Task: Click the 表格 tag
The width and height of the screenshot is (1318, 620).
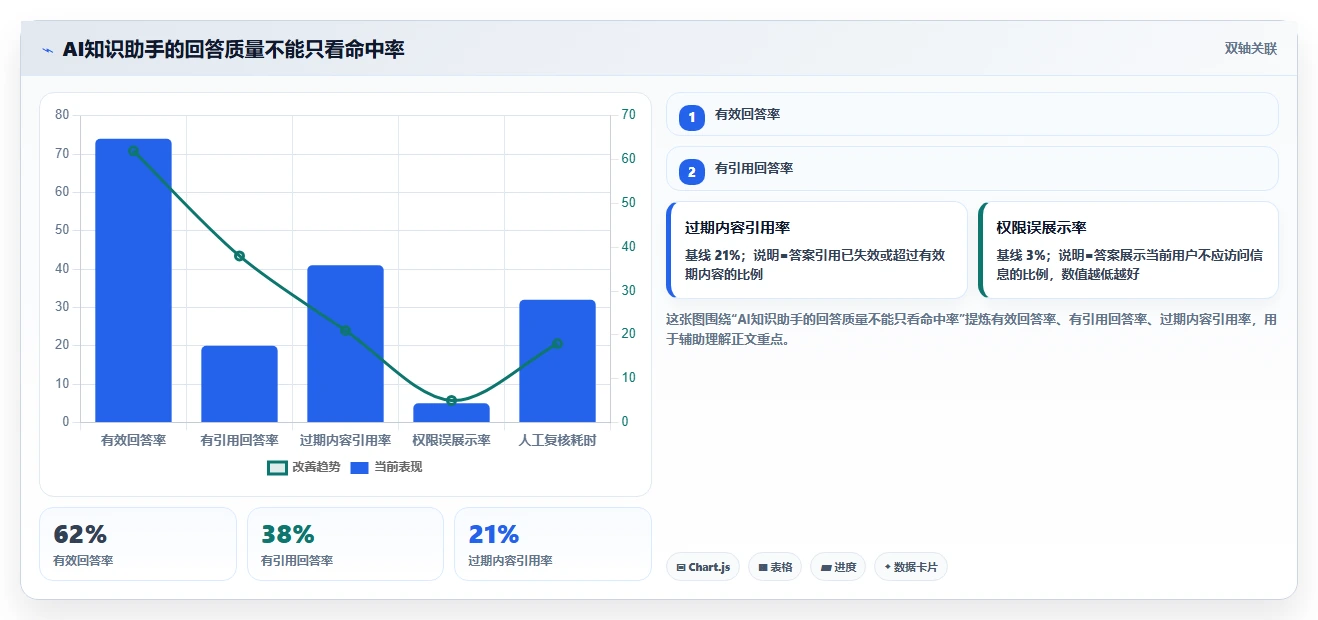Action: (x=775, y=567)
